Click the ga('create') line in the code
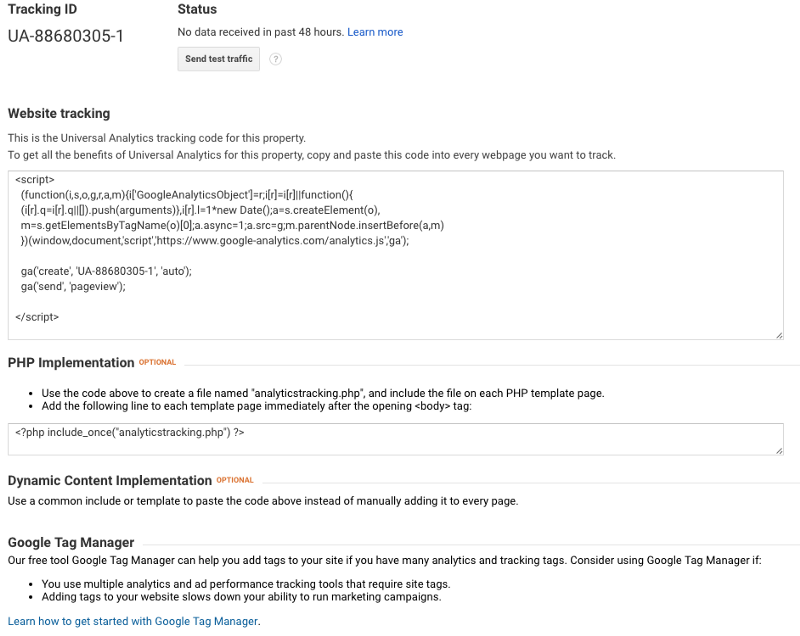This screenshot has width=800, height=636. (x=105, y=271)
